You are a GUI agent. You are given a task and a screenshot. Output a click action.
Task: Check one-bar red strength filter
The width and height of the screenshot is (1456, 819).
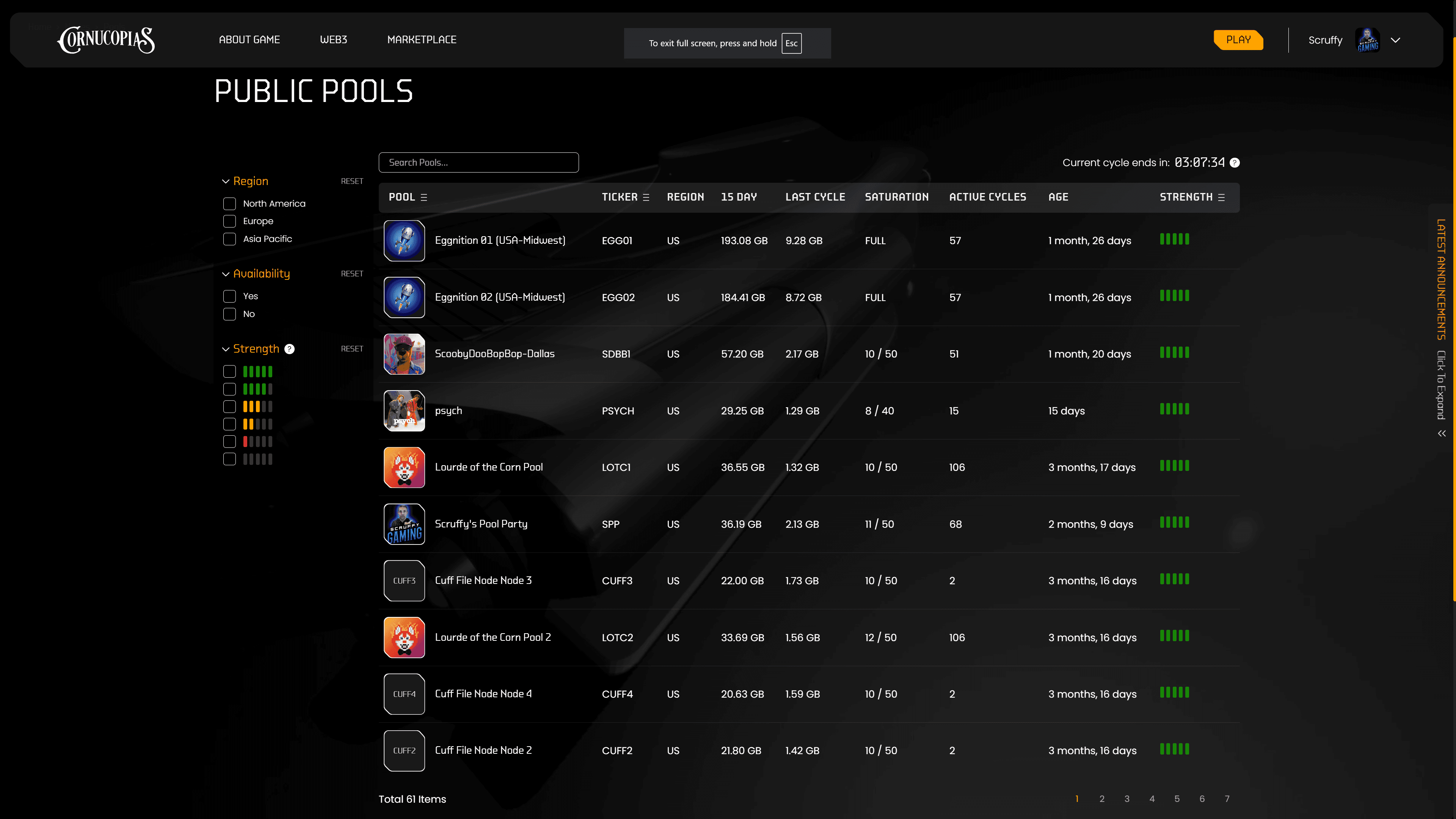click(x=229, y=441)
